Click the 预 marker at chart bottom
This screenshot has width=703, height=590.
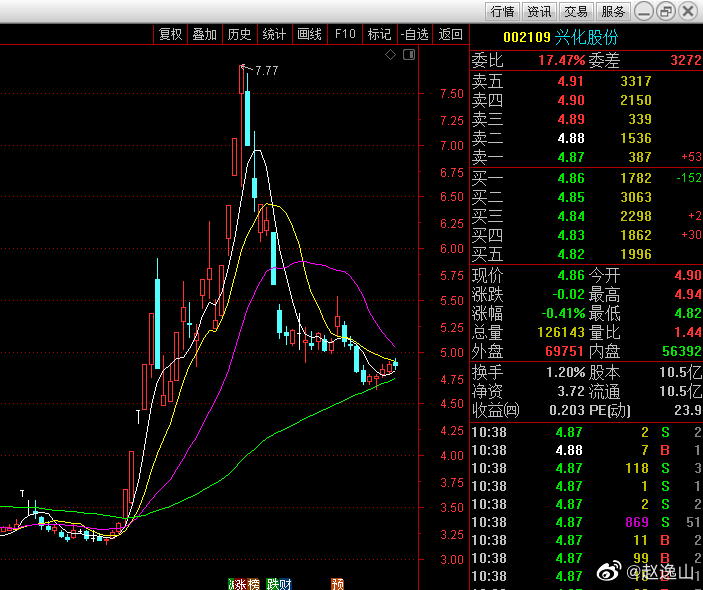pyautogui.click(x=338, y=584)
